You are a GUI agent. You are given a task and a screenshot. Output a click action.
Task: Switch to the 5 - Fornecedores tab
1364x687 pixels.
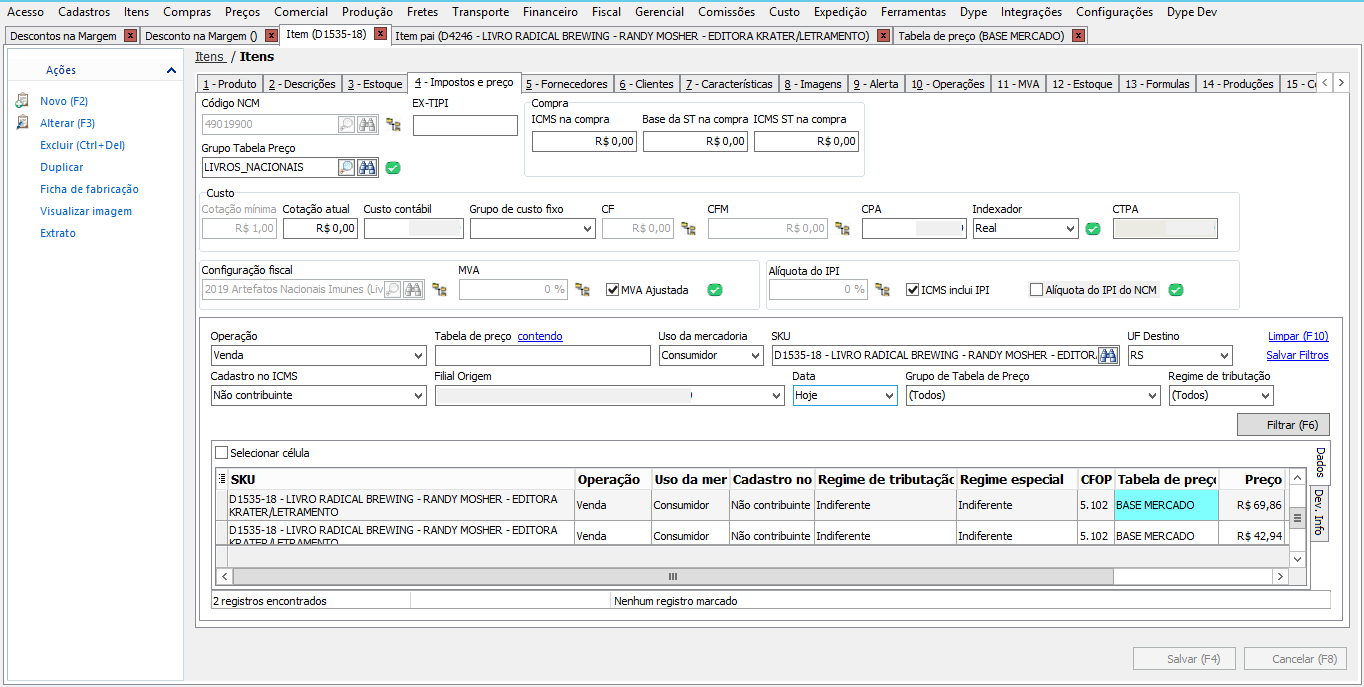point(566,84)
